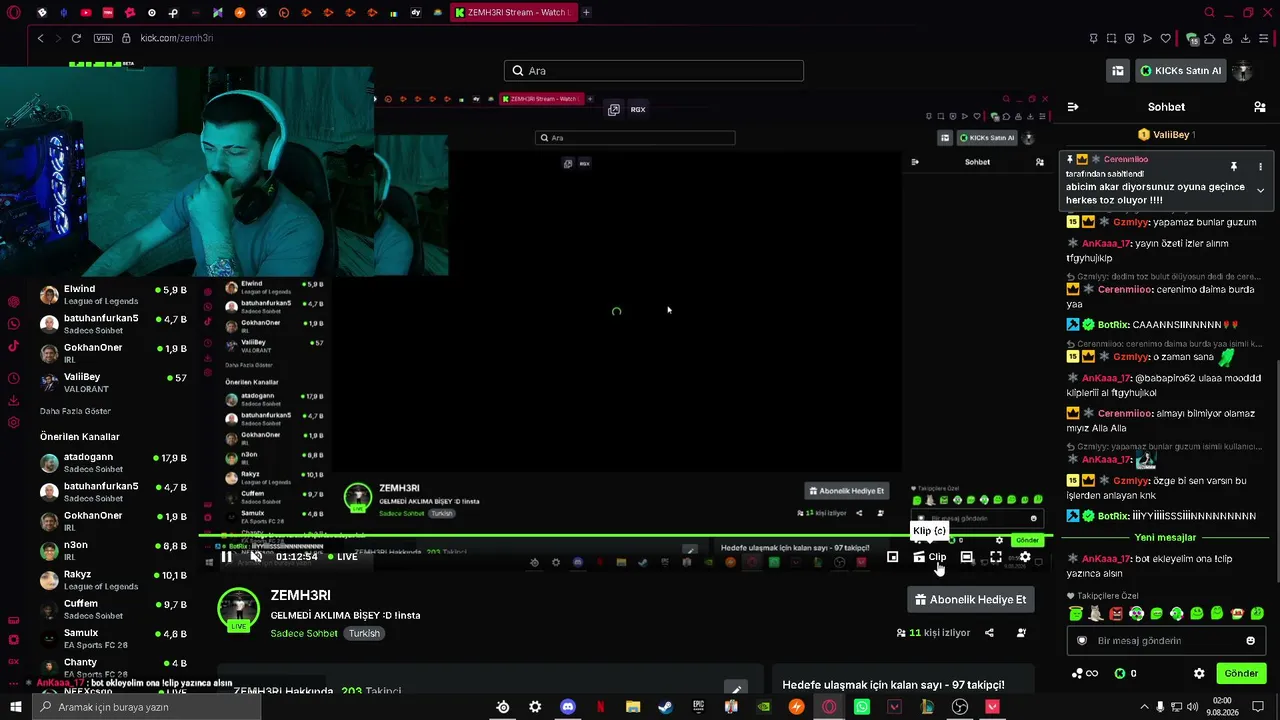
Task: Click the Turkish language tag
Action: click(x=364, y=634)
